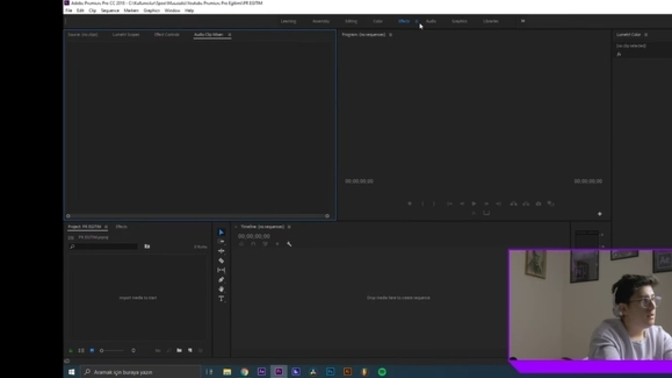672x378 pixels.
Task: Open the Lumetri Scopes tab
Action: tap(126, 35)
